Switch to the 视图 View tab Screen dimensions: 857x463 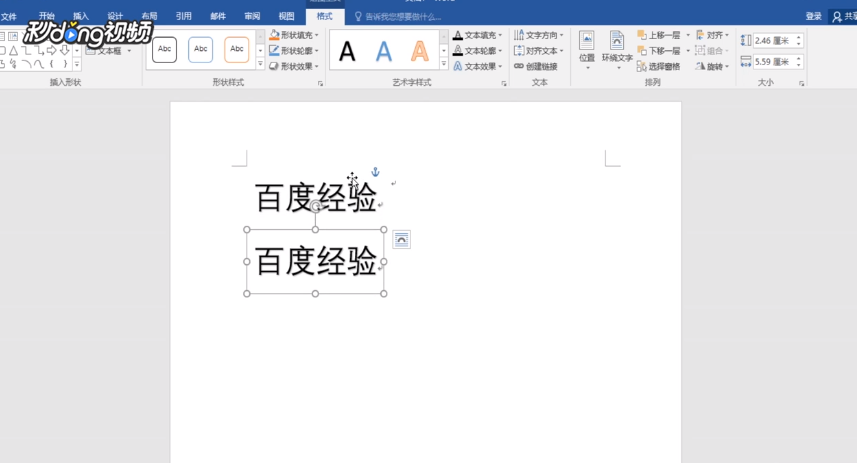tap(286, 16)
